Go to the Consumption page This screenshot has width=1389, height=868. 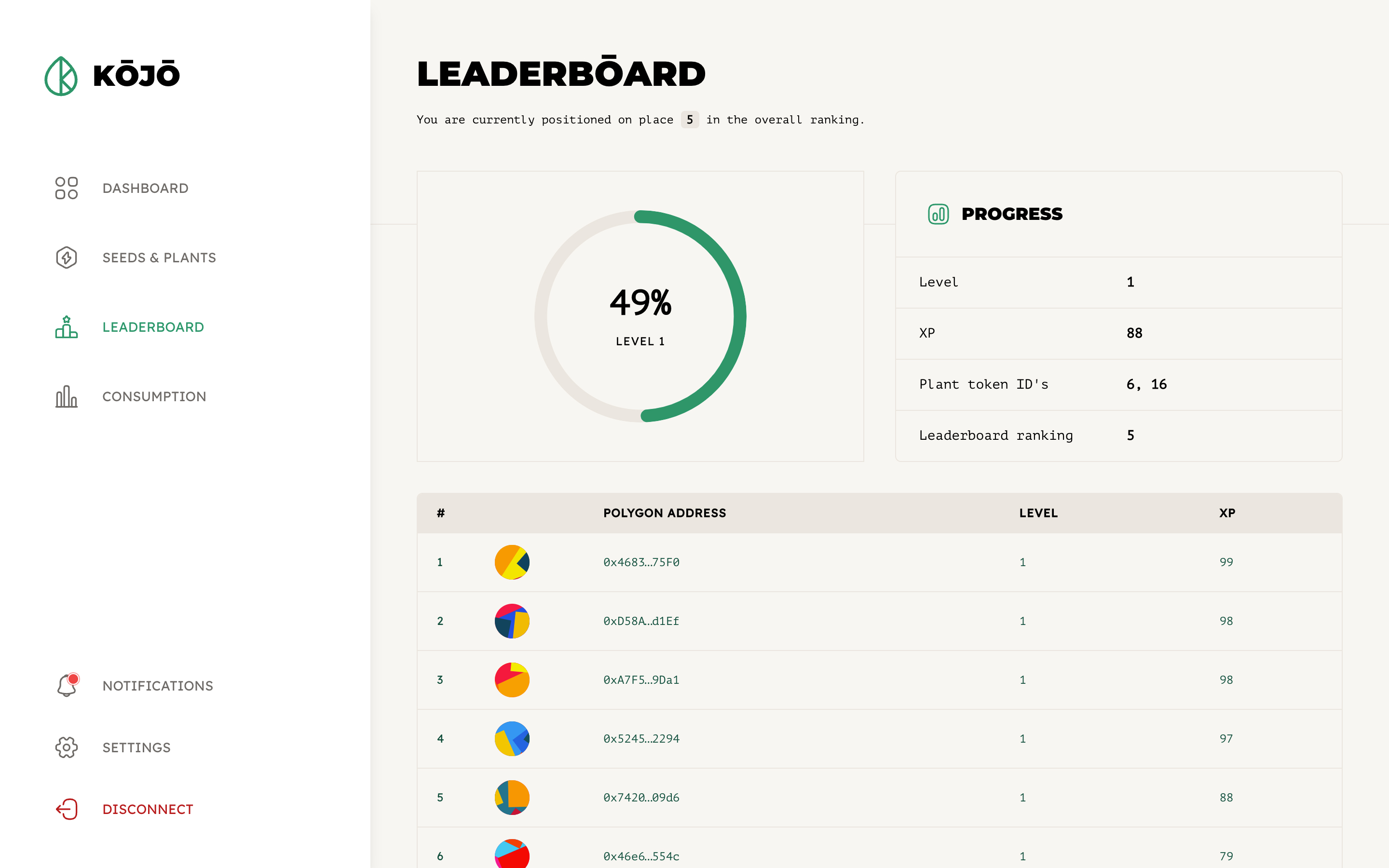click(x=154, y=397)
